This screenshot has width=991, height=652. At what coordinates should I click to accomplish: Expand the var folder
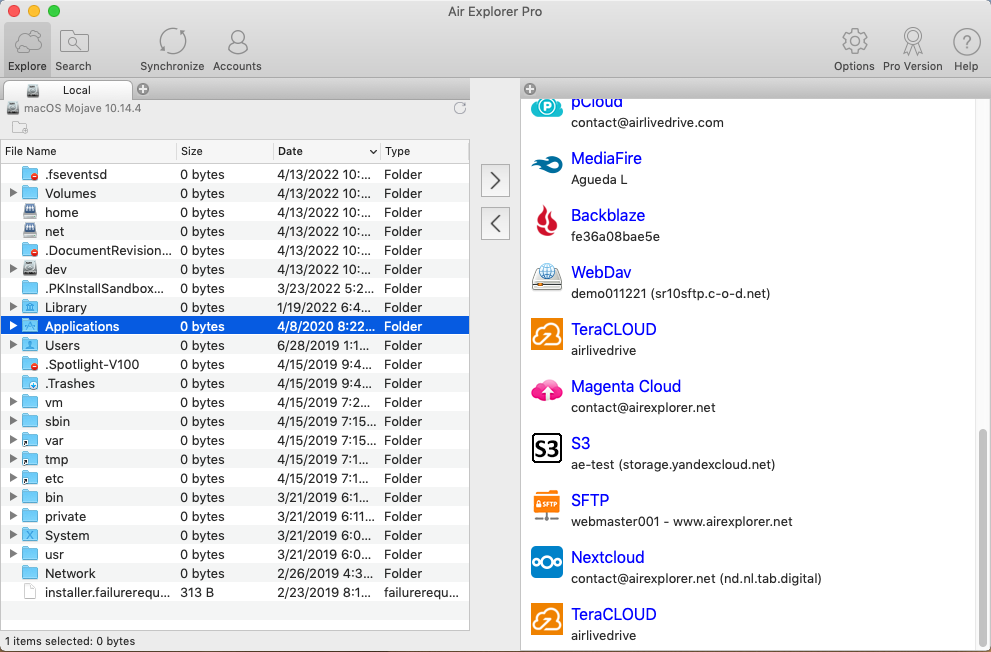tap(13, 440)
